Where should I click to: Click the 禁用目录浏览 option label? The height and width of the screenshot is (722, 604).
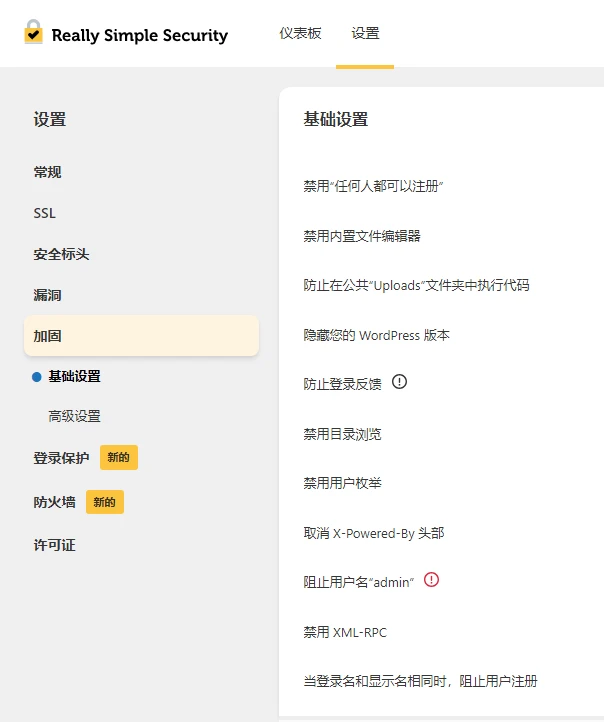pyautogui.click(x=343, y=434)
